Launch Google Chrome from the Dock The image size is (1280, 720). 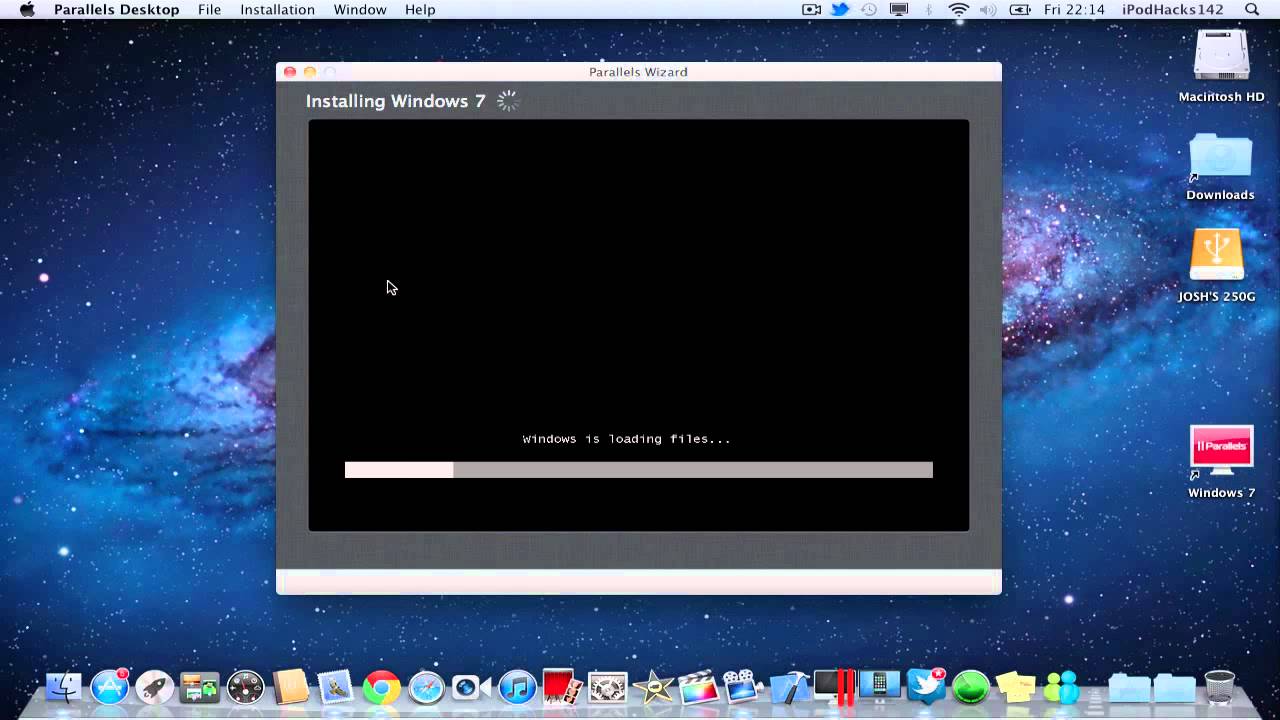[x=381, y=686]
